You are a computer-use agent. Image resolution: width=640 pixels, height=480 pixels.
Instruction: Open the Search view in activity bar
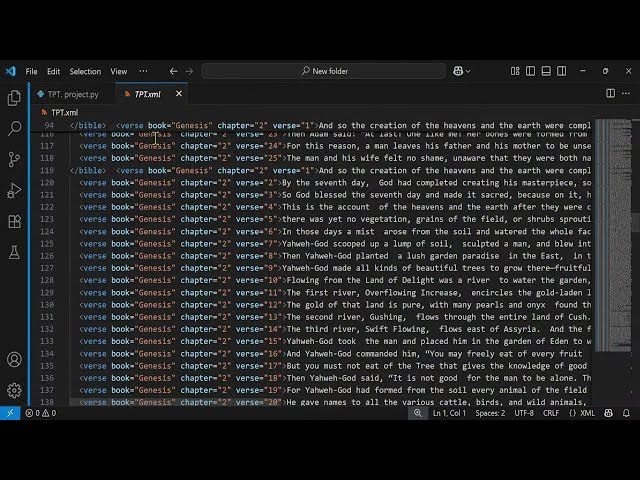point(14,128)
